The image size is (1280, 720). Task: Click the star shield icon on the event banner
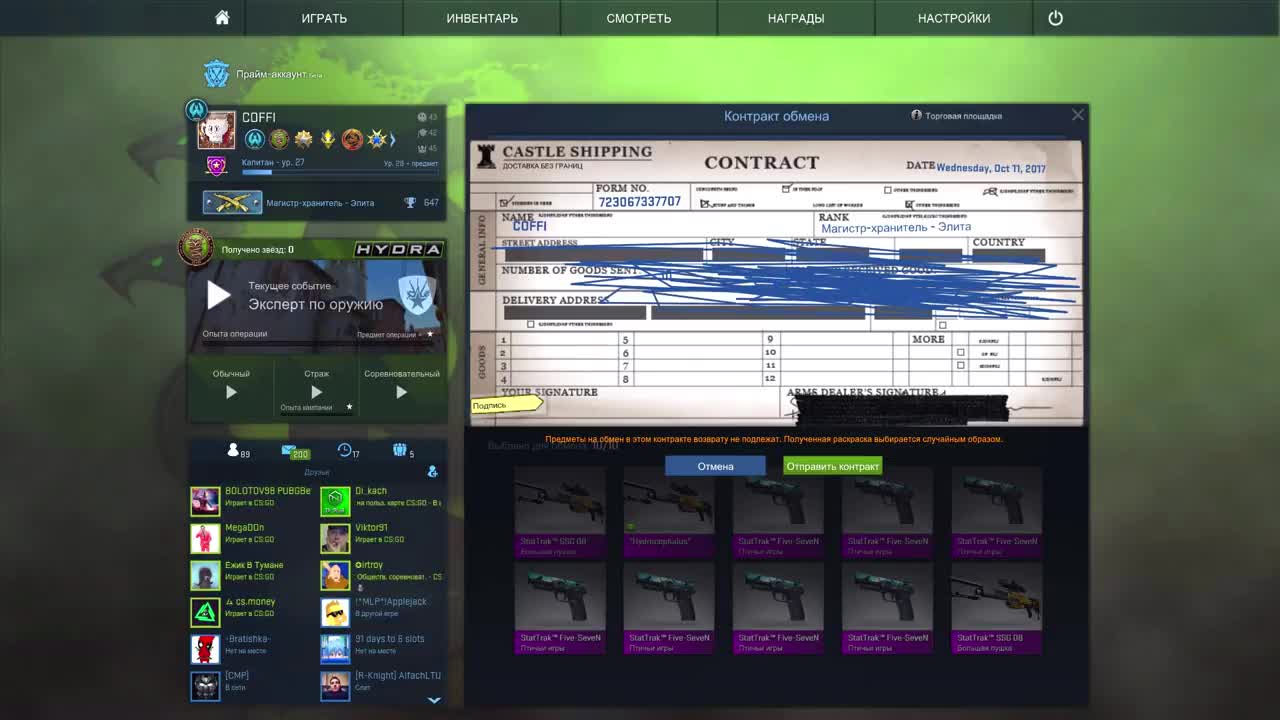416,295
